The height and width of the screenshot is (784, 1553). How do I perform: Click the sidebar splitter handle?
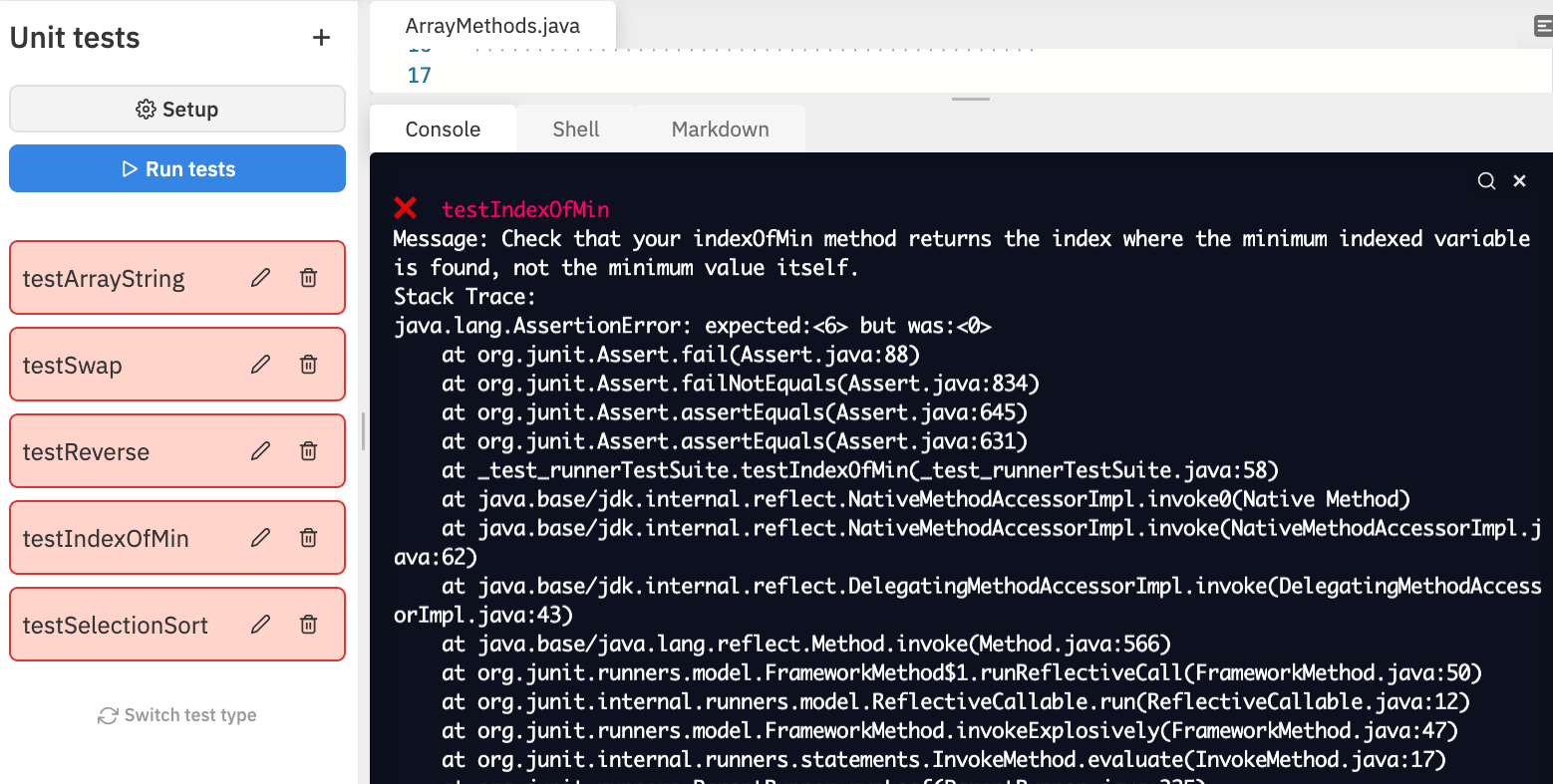(363, 431)
